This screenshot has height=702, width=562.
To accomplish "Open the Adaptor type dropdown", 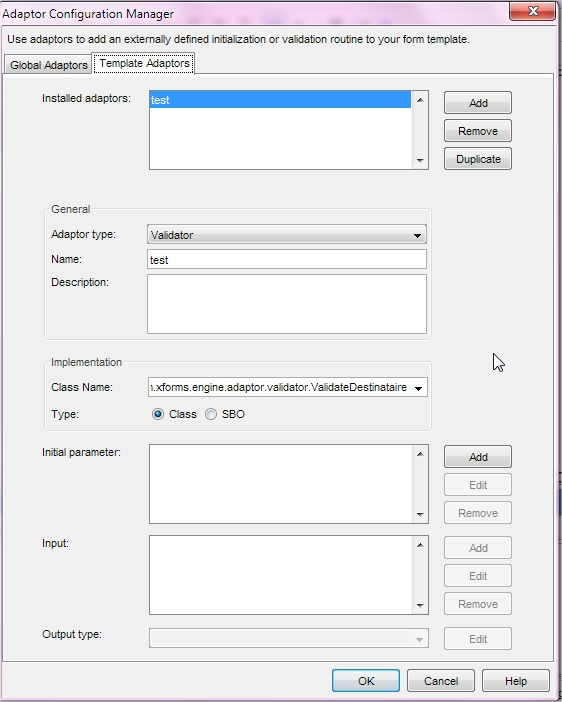I will [x=287, y=235].
